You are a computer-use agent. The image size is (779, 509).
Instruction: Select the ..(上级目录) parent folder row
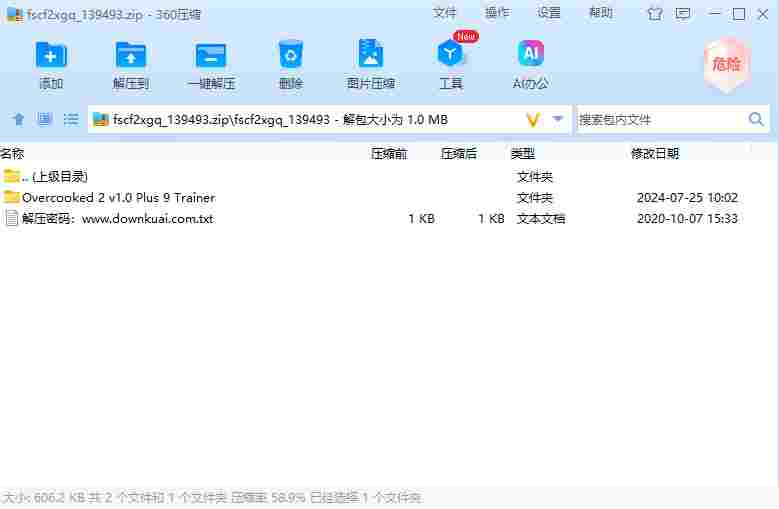(x=388, y=176)
